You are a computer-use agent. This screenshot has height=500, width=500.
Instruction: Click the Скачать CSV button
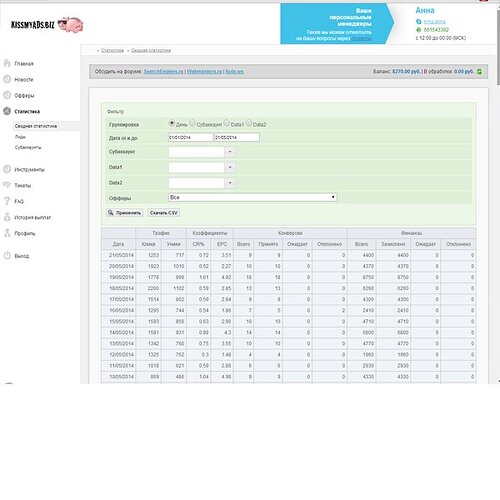pos(164,213)
